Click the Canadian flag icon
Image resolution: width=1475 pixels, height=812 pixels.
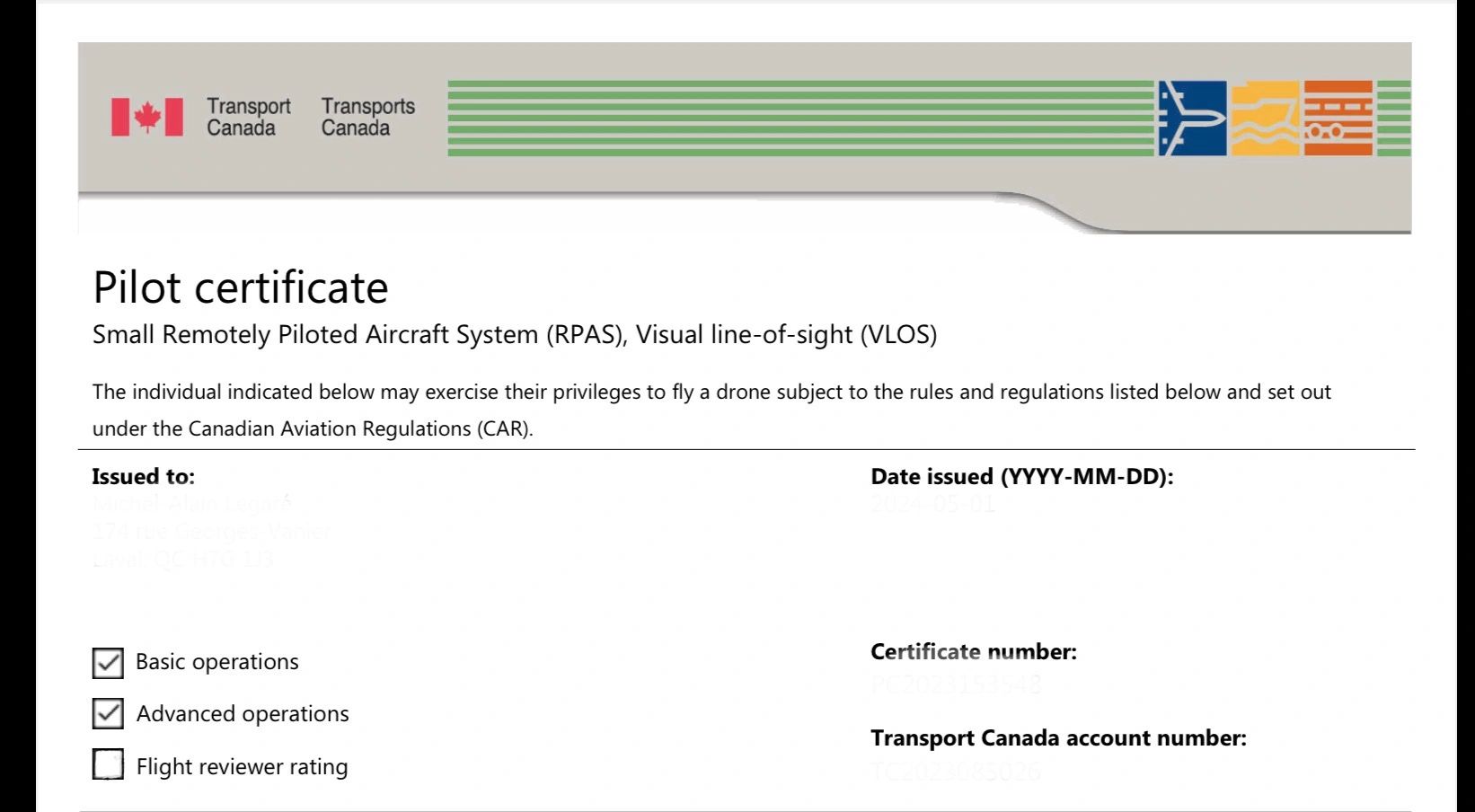point(147,117)
